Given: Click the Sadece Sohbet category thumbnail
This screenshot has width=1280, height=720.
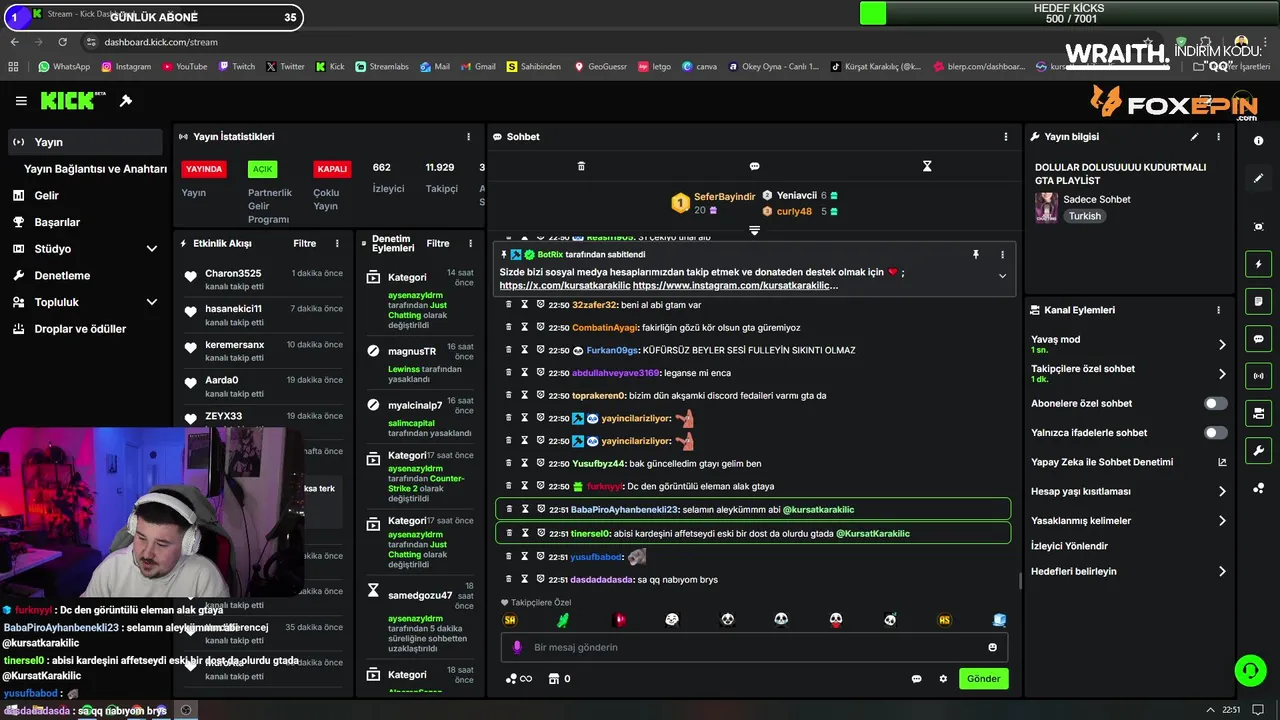Looking at the screenshot, I should 1046,207.
